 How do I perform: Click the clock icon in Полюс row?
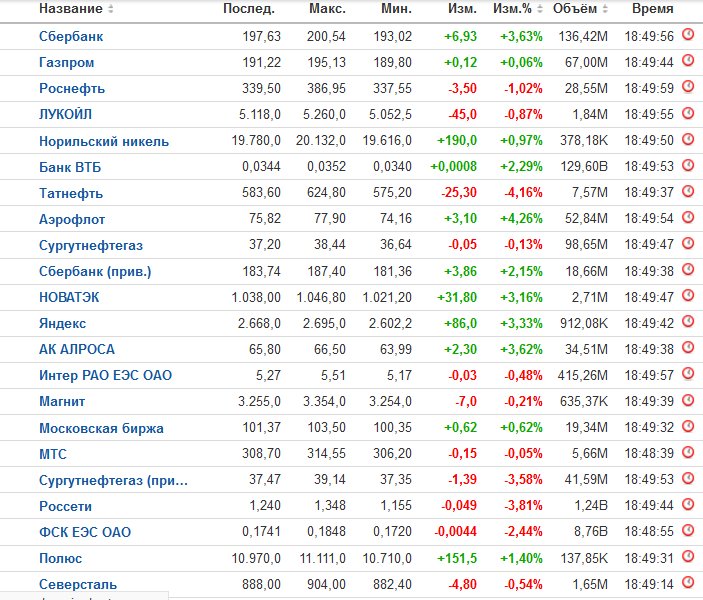[688, 556]
